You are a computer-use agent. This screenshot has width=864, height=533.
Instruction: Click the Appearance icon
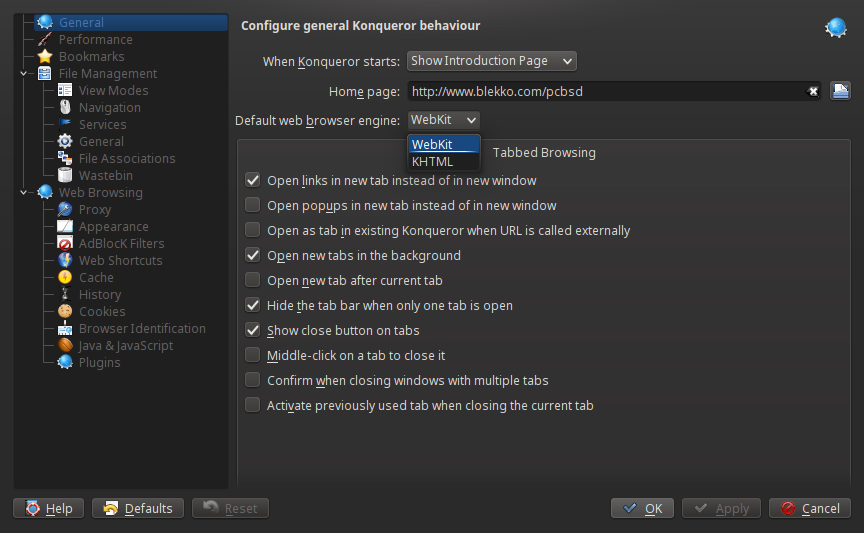point(65,227)
